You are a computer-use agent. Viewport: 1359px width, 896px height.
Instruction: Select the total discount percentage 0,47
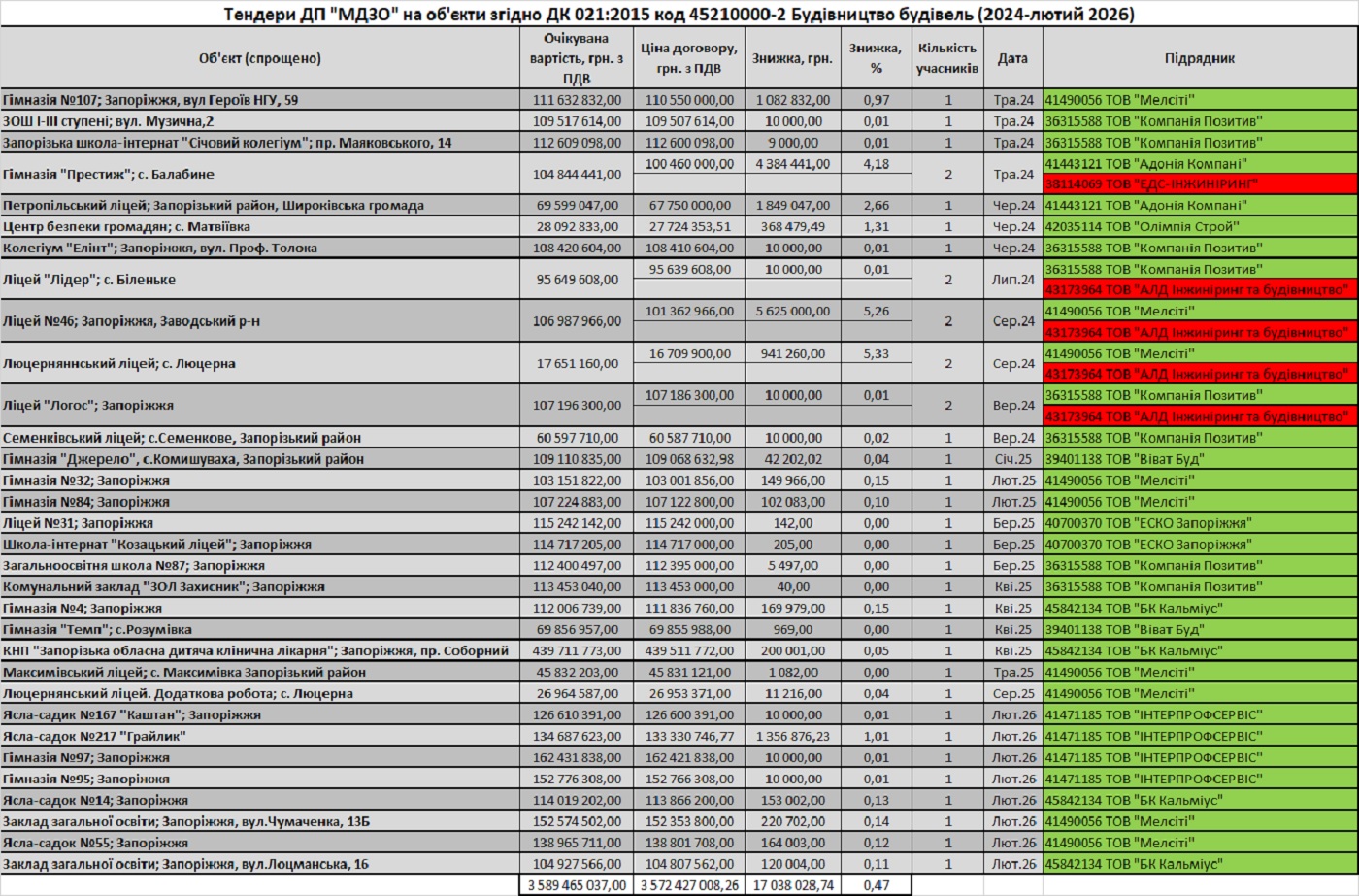876,885
